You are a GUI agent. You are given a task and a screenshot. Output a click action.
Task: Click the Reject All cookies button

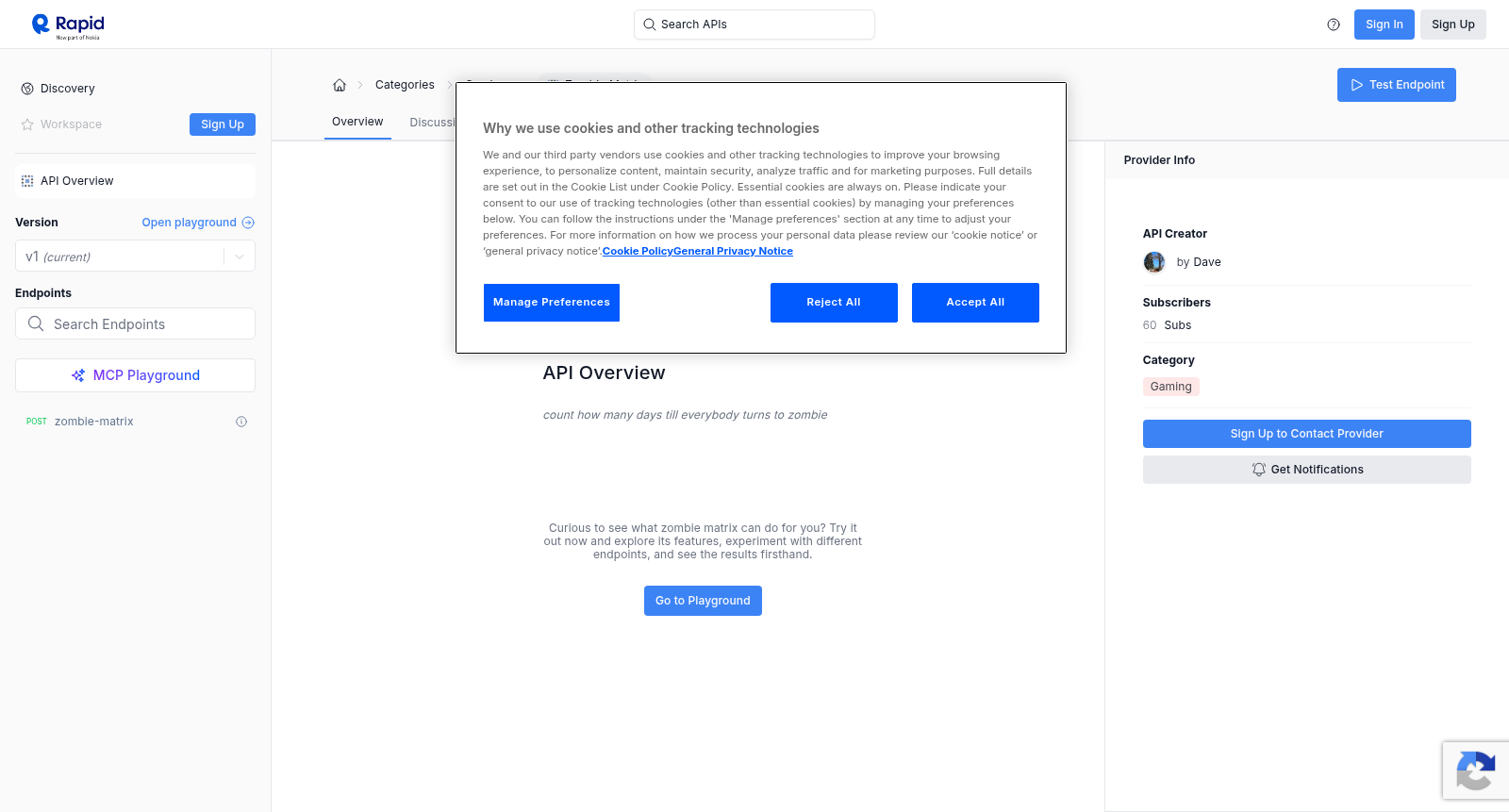pyautogui.click(x=834, y=303)
